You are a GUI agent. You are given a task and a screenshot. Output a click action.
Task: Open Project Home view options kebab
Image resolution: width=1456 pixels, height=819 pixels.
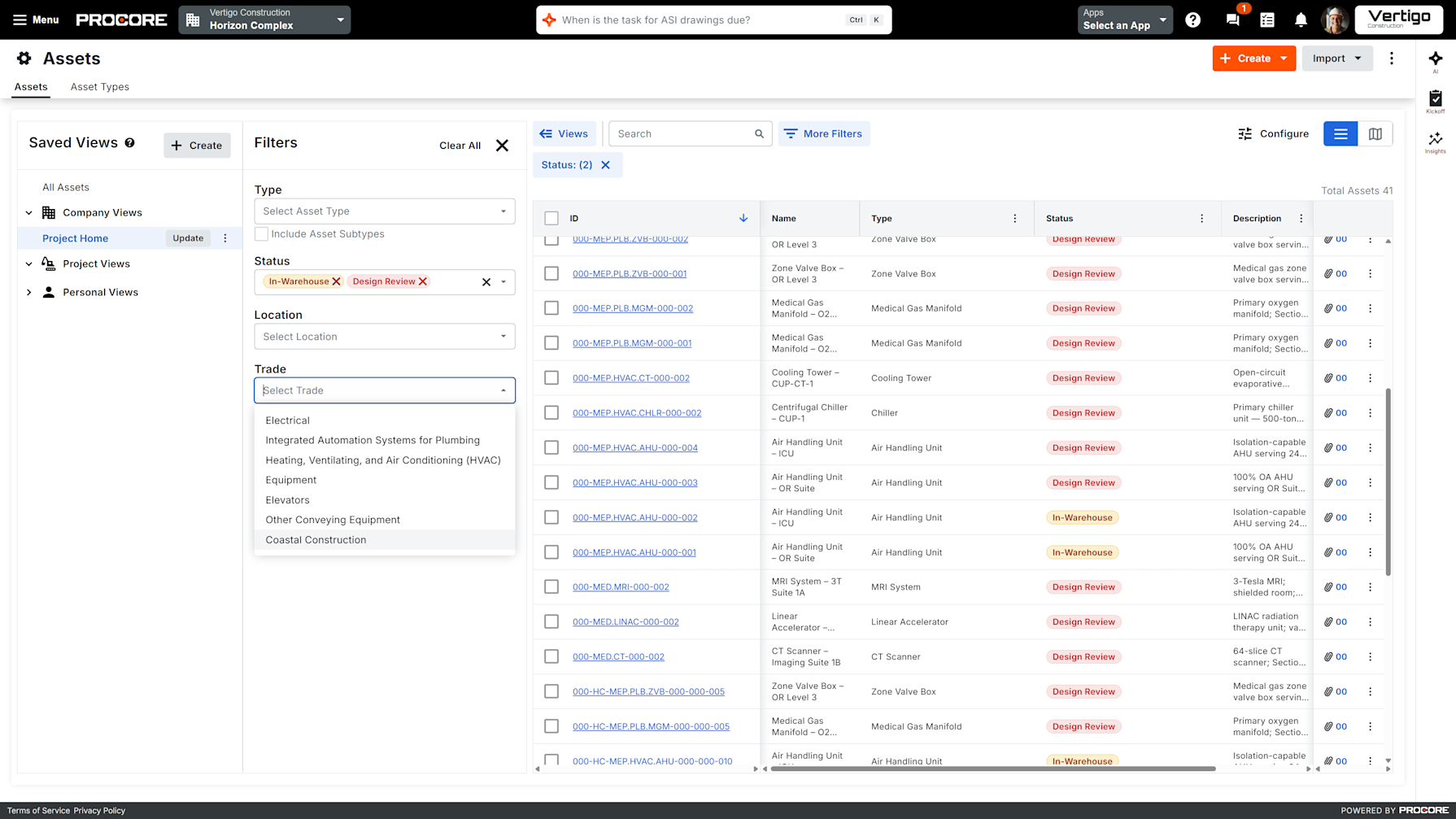pos(225,238)
